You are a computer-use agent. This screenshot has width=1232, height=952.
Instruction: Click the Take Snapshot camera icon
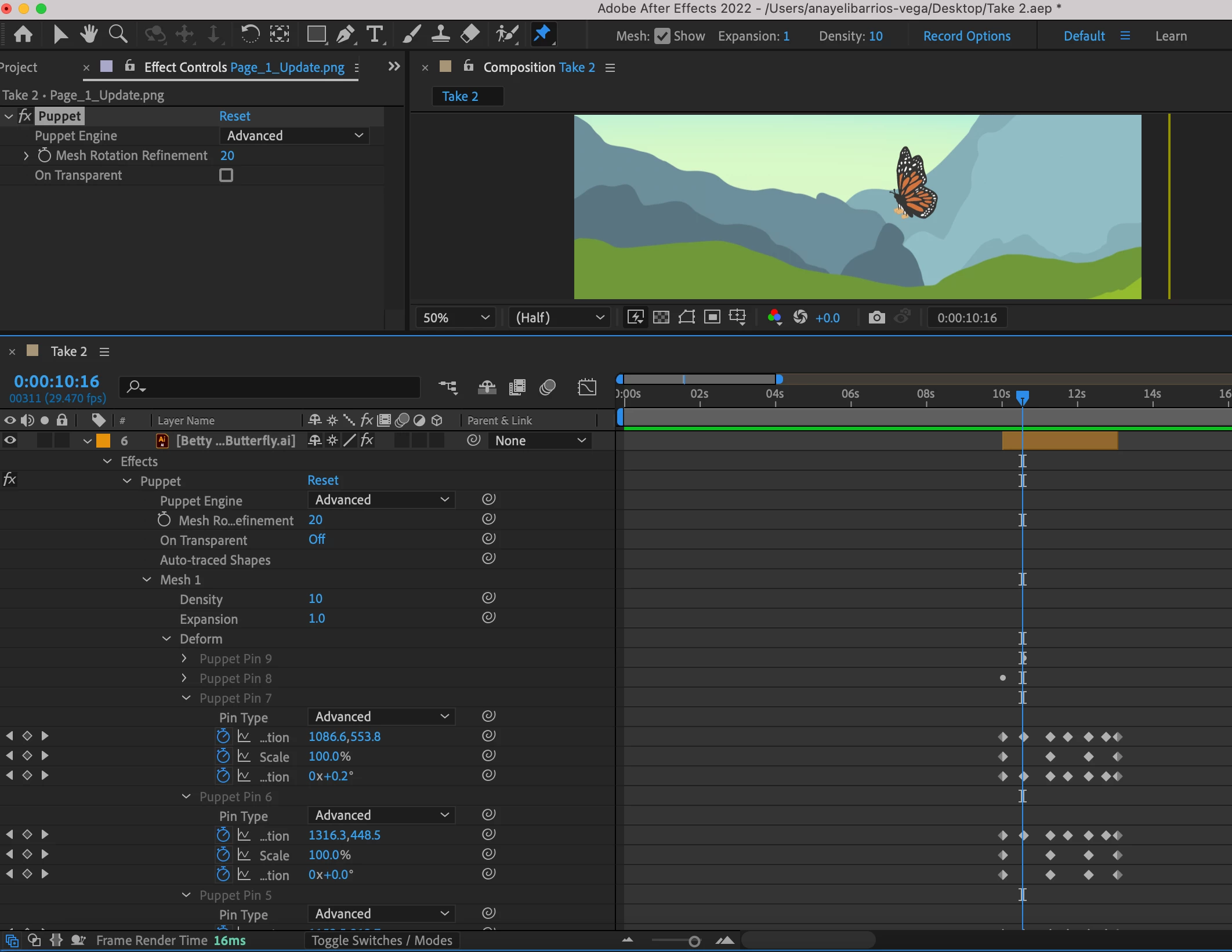[876, 317]
